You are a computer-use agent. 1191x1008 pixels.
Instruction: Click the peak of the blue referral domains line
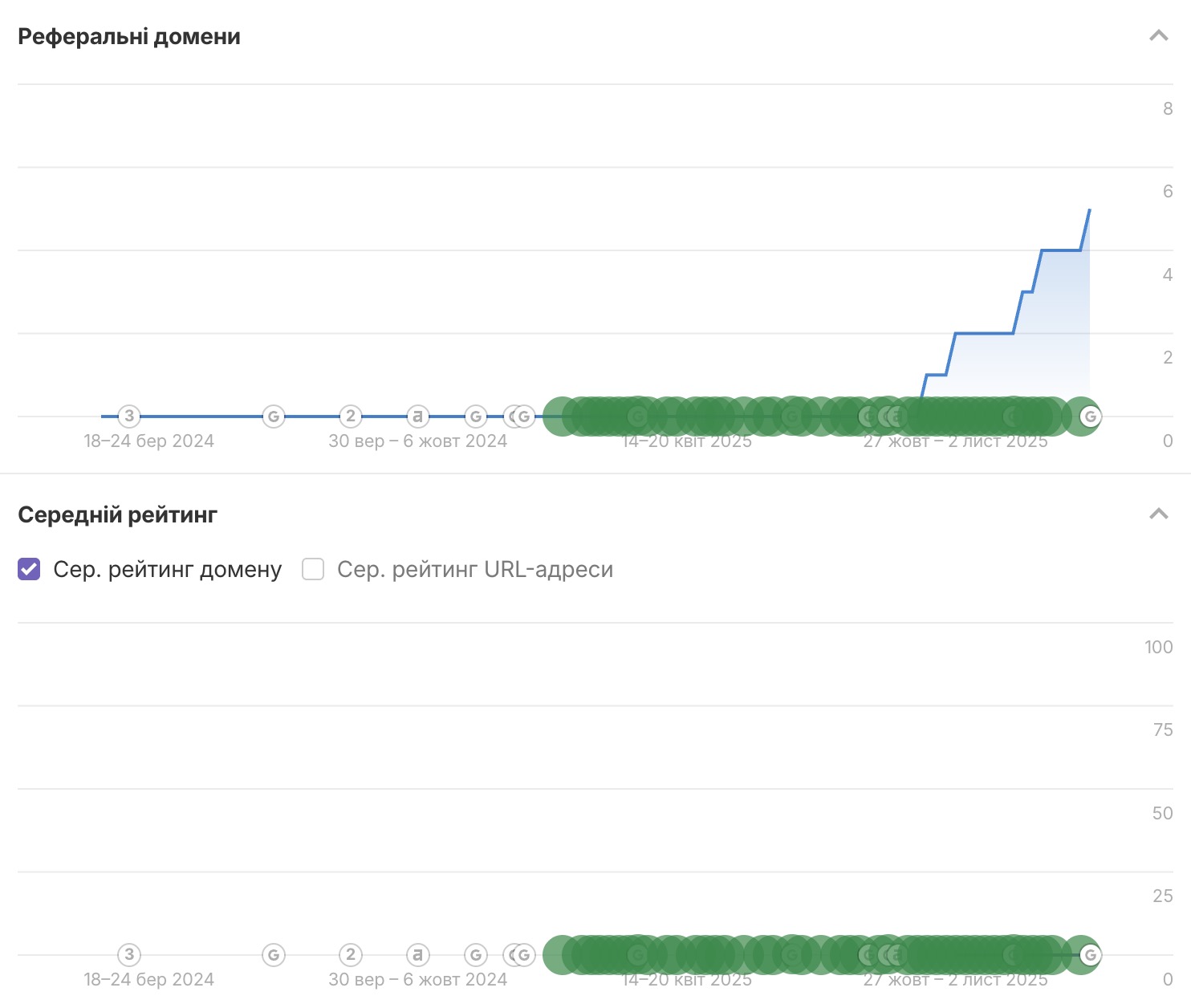(x=1089, y=210)
